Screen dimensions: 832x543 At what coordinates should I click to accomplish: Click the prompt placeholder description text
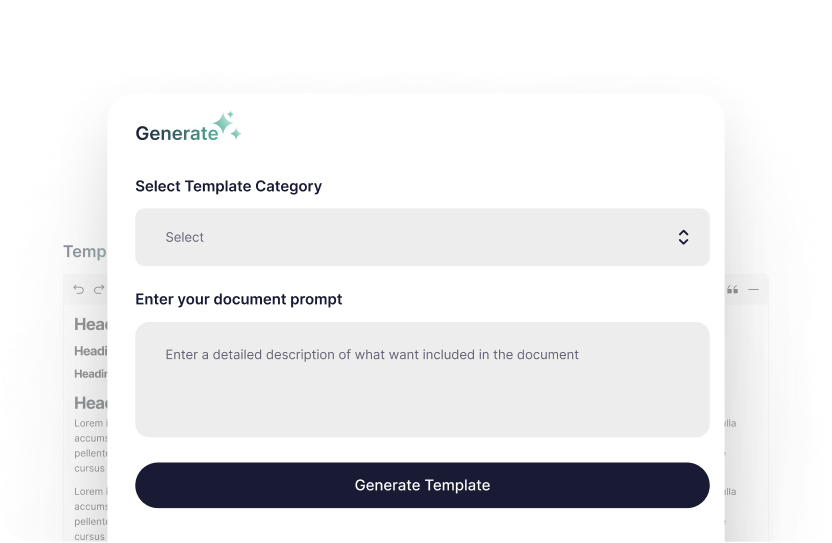tap(372, 354)
